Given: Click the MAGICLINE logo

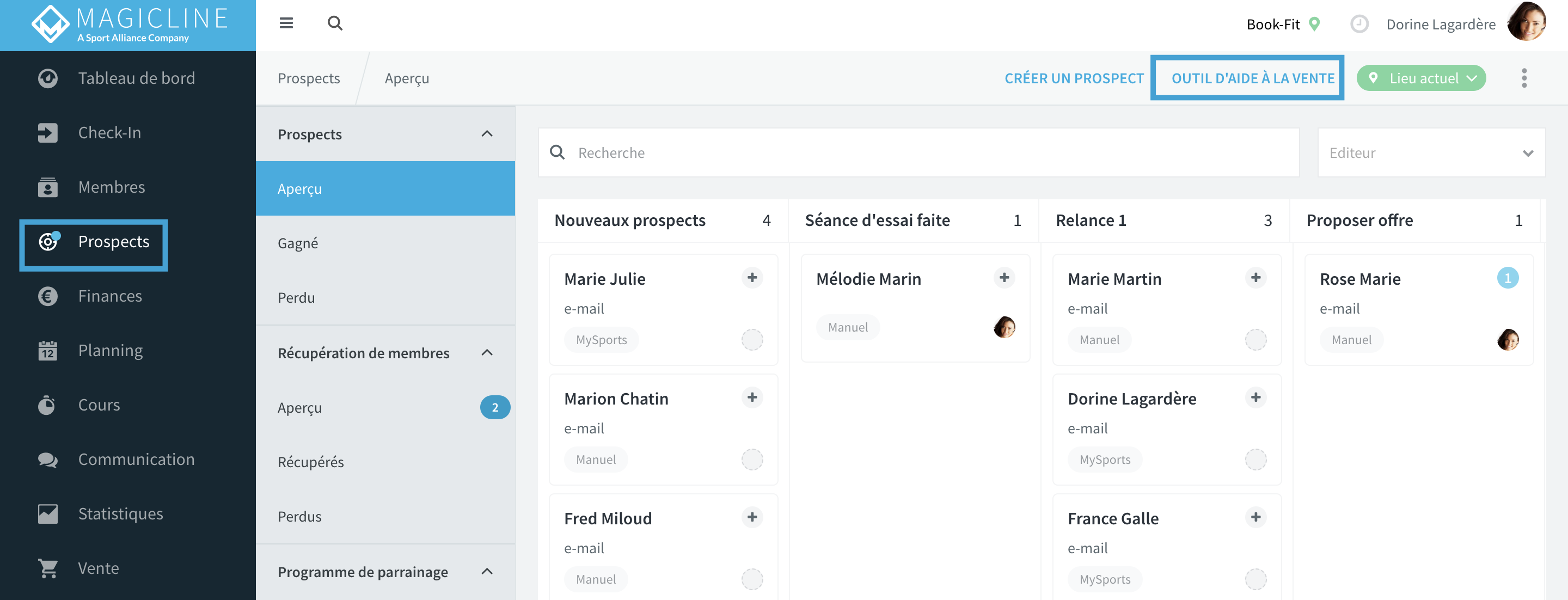Looking at the screenshot, I should click(x=128, y=25).
